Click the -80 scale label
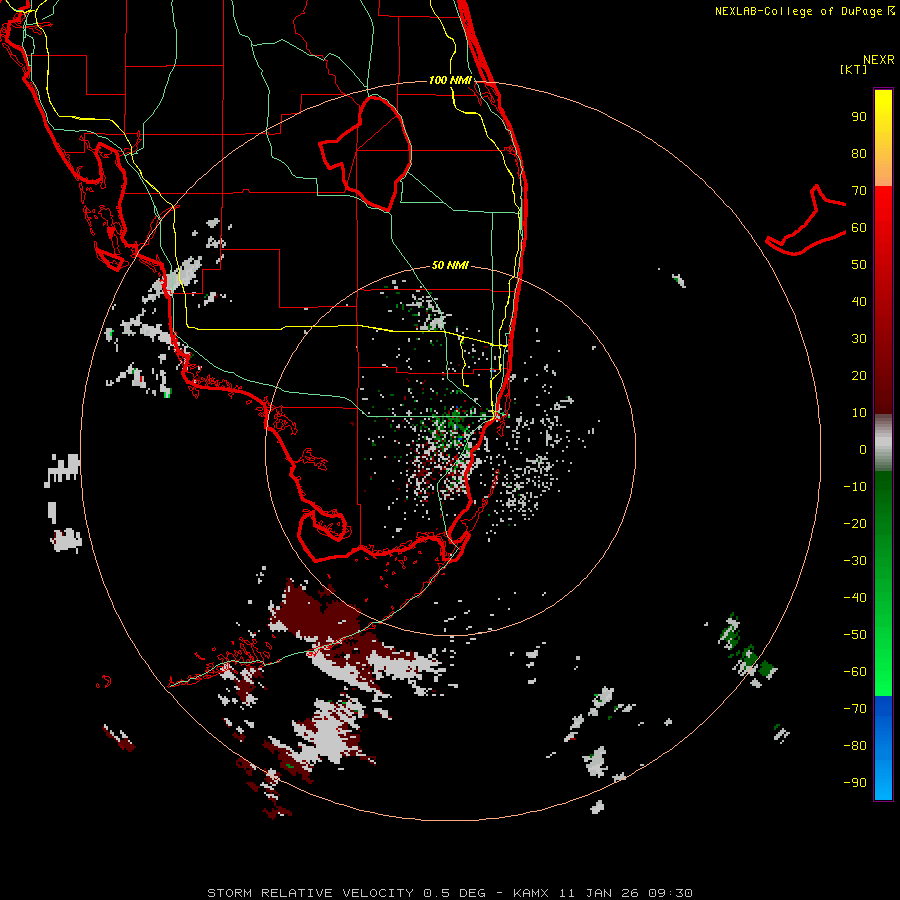 (855, 746)
